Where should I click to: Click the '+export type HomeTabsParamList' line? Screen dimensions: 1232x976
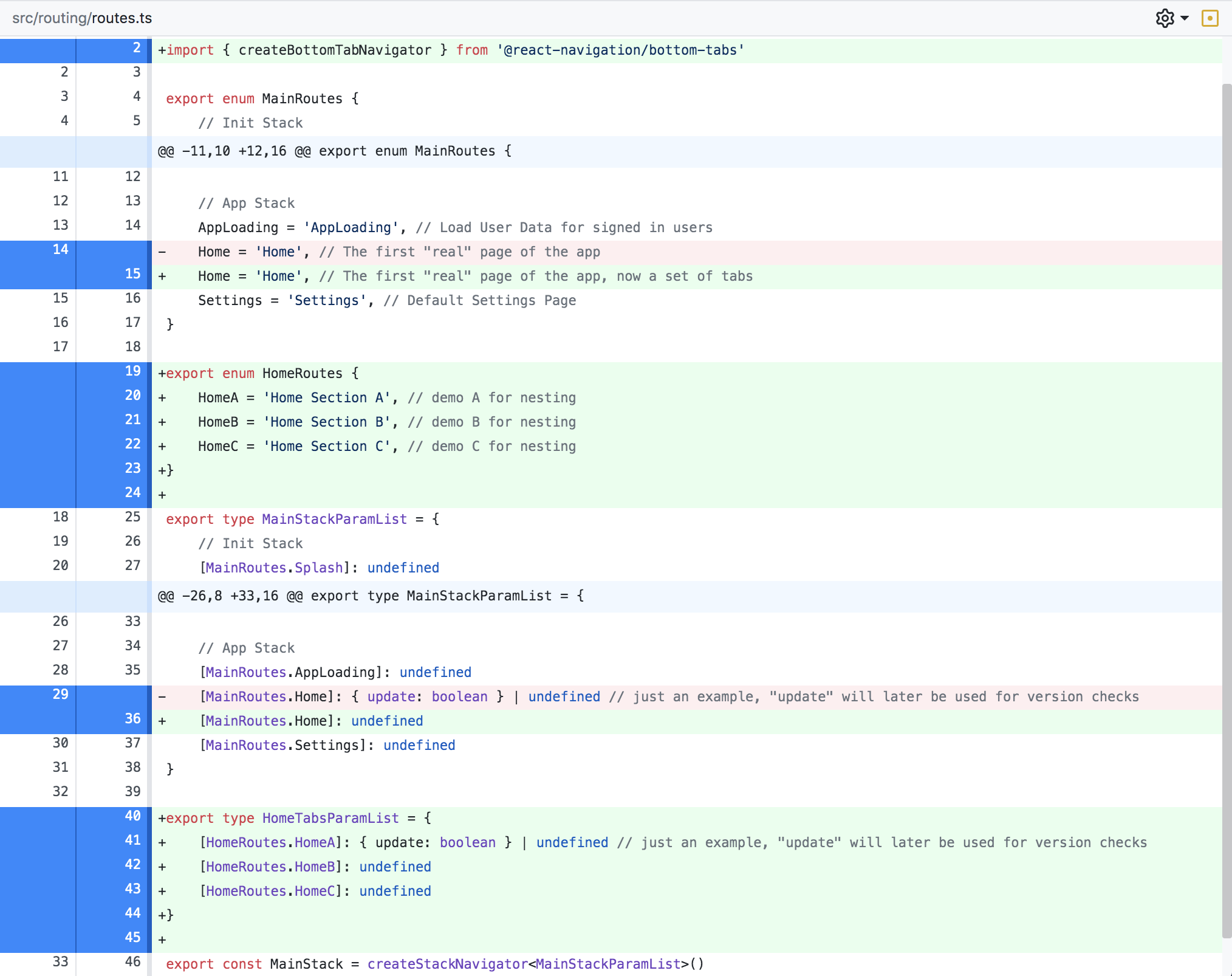[x=686, y=819]
